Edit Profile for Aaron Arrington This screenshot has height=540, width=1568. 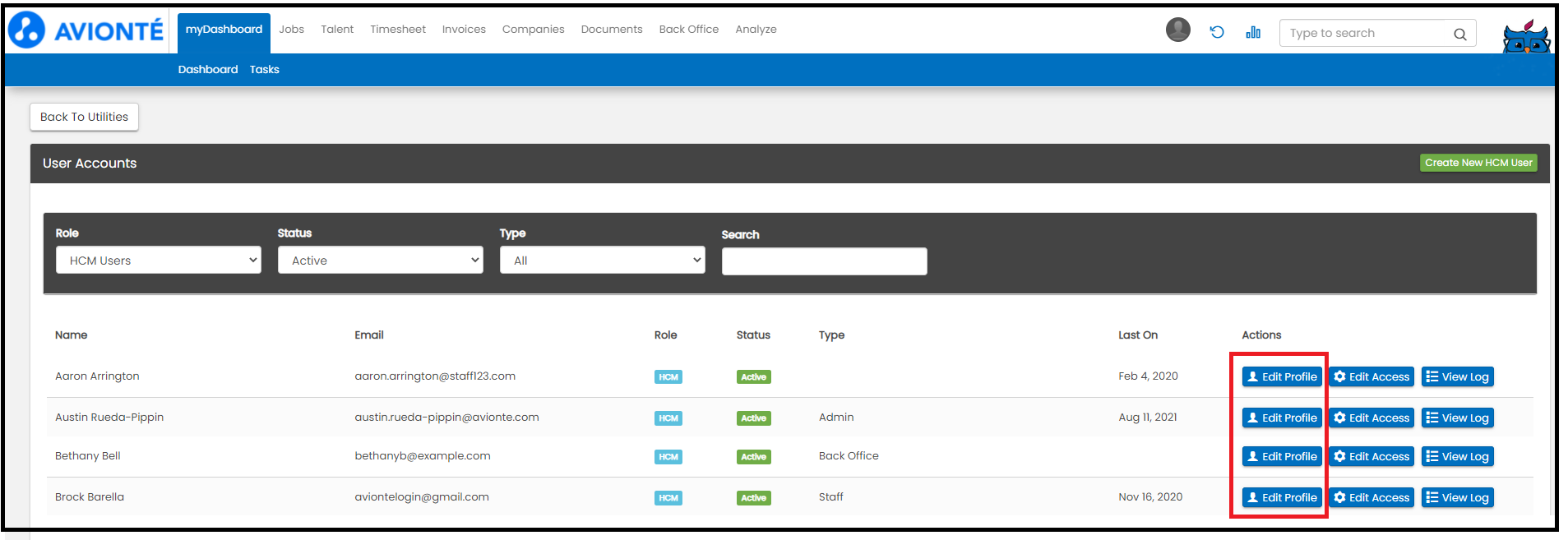click(1281, 377)
